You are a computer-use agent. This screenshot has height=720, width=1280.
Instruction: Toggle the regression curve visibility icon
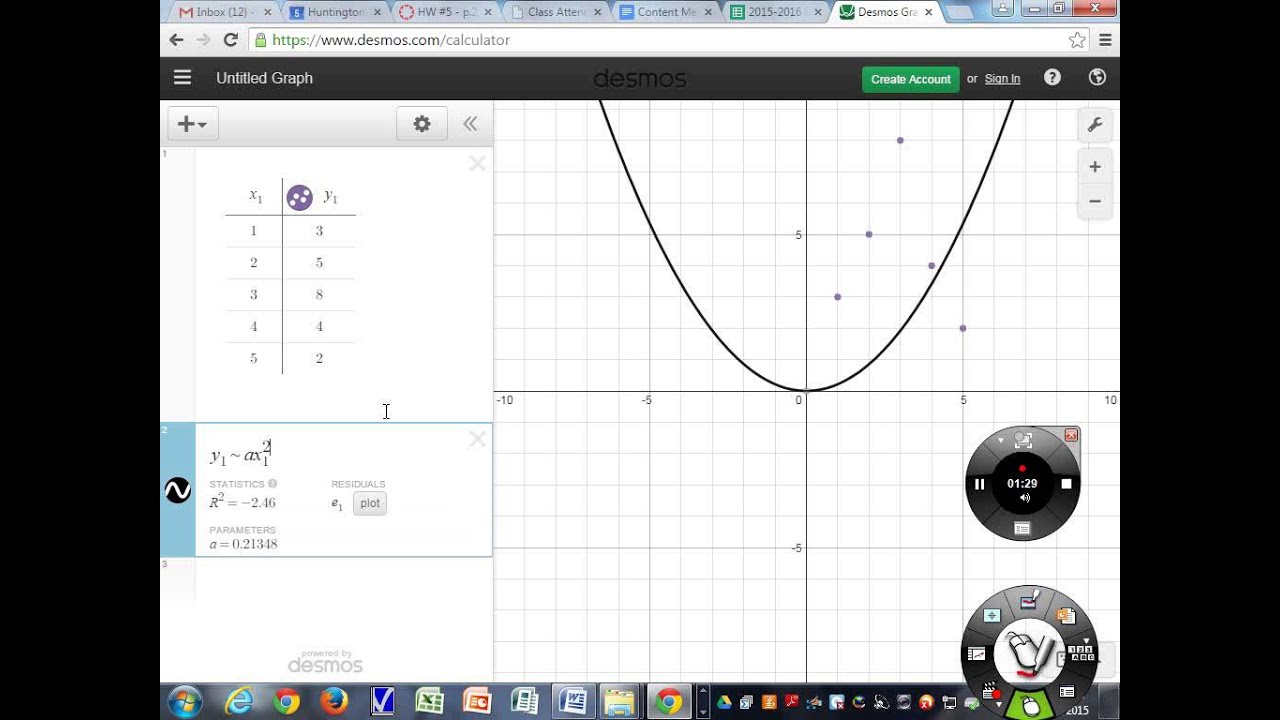tap(177, 490)
